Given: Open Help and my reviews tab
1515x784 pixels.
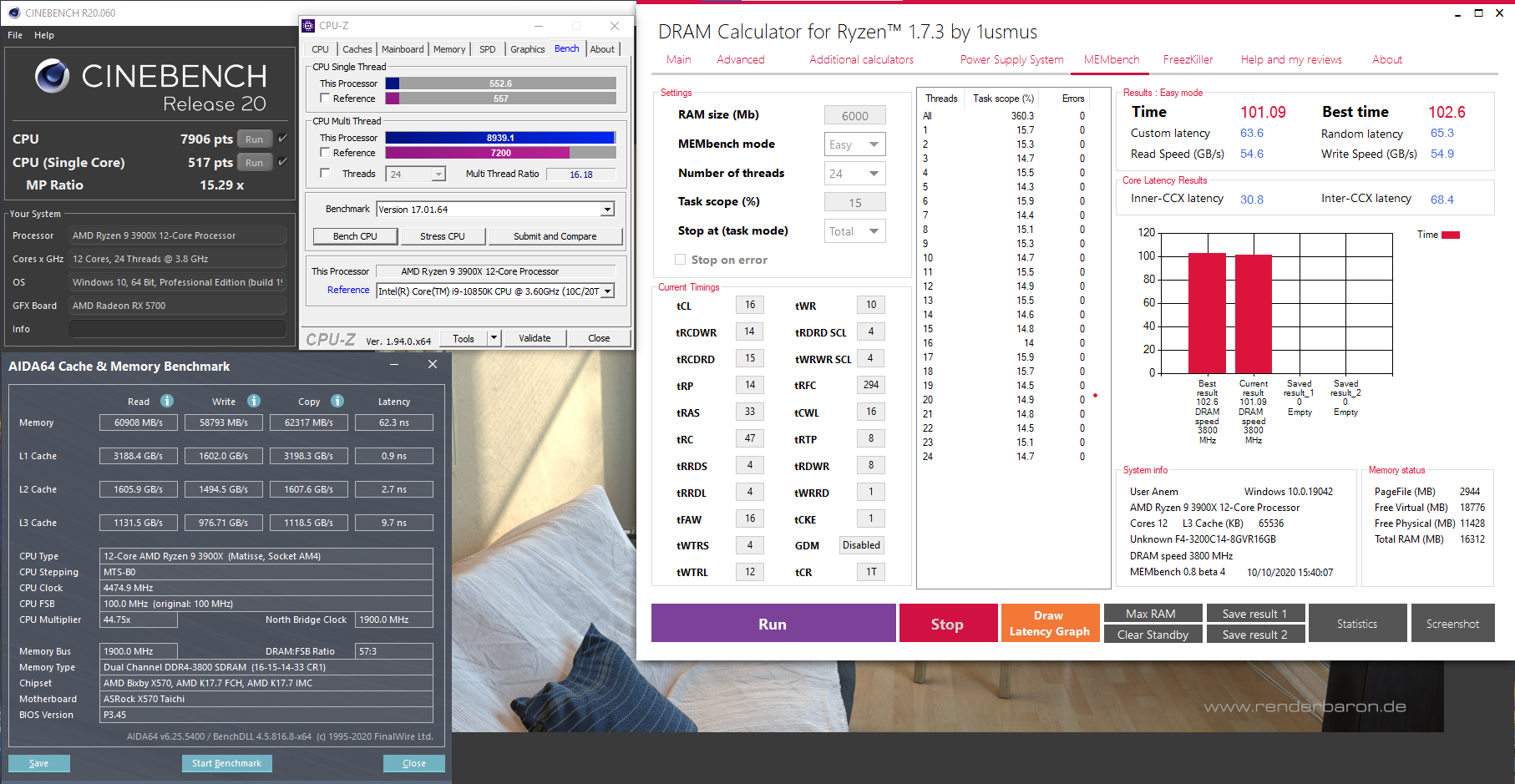Looking at the screenshot, I should pyautogui.click(x=1291, y=59).
